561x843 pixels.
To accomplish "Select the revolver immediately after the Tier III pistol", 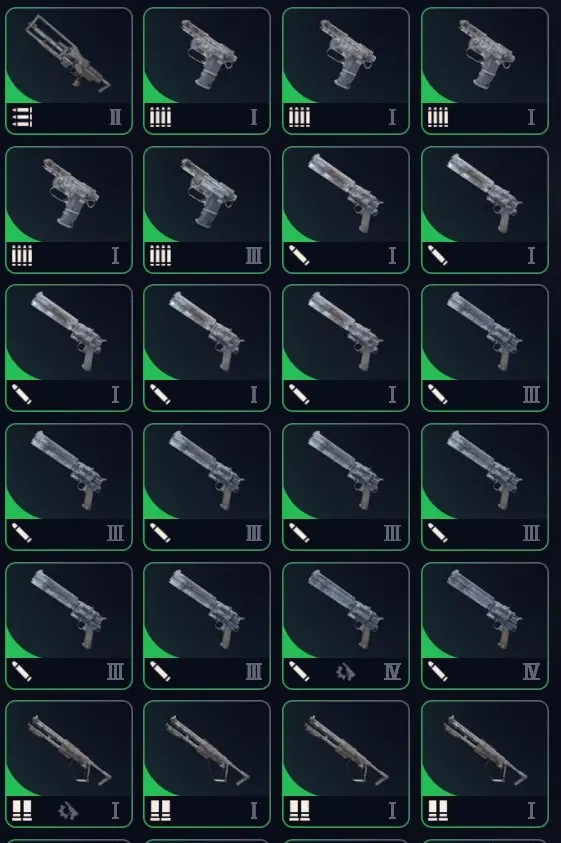I will [346, 210].
